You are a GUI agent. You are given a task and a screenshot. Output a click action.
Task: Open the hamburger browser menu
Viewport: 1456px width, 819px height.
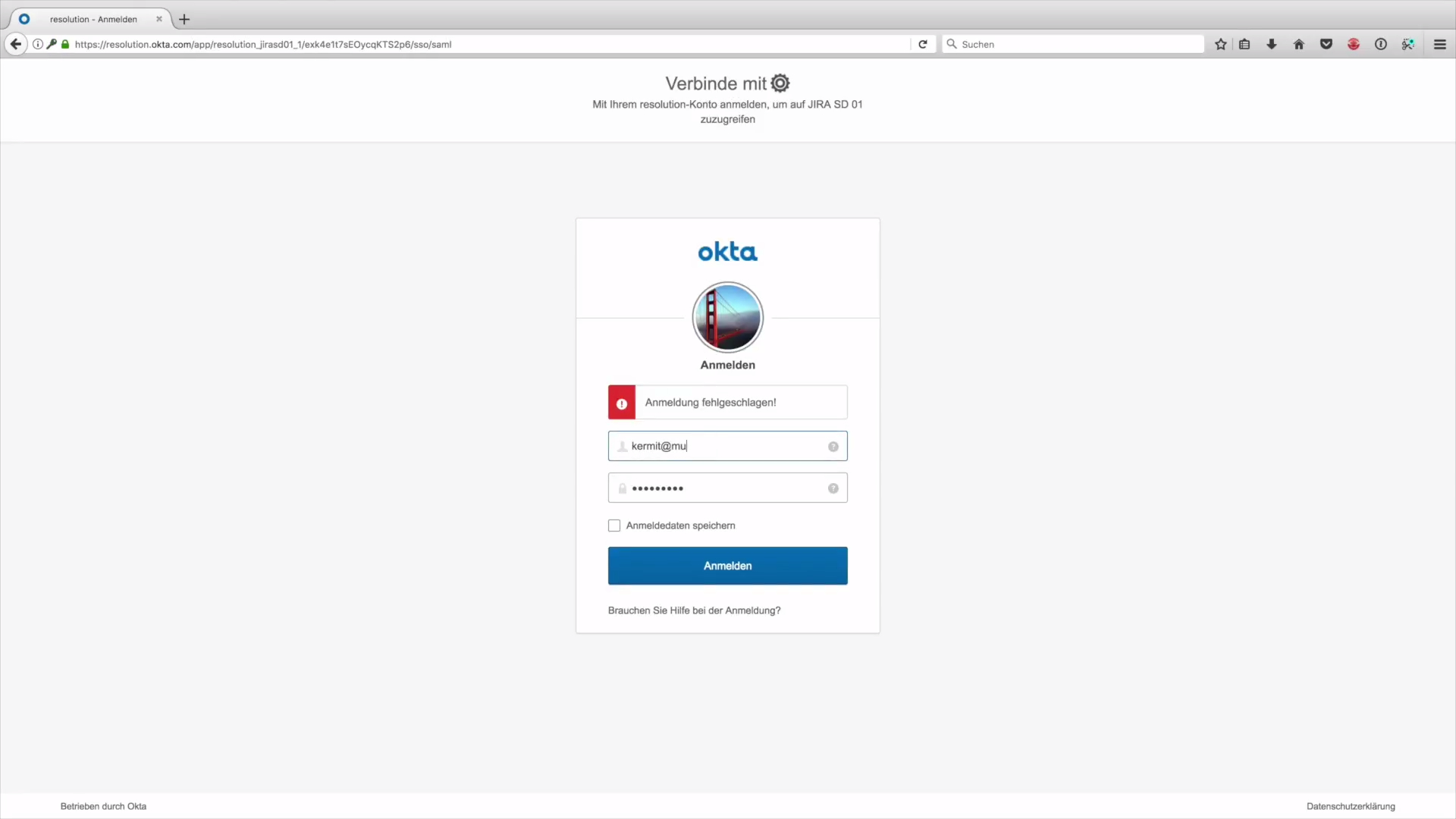click(1440, 44)
